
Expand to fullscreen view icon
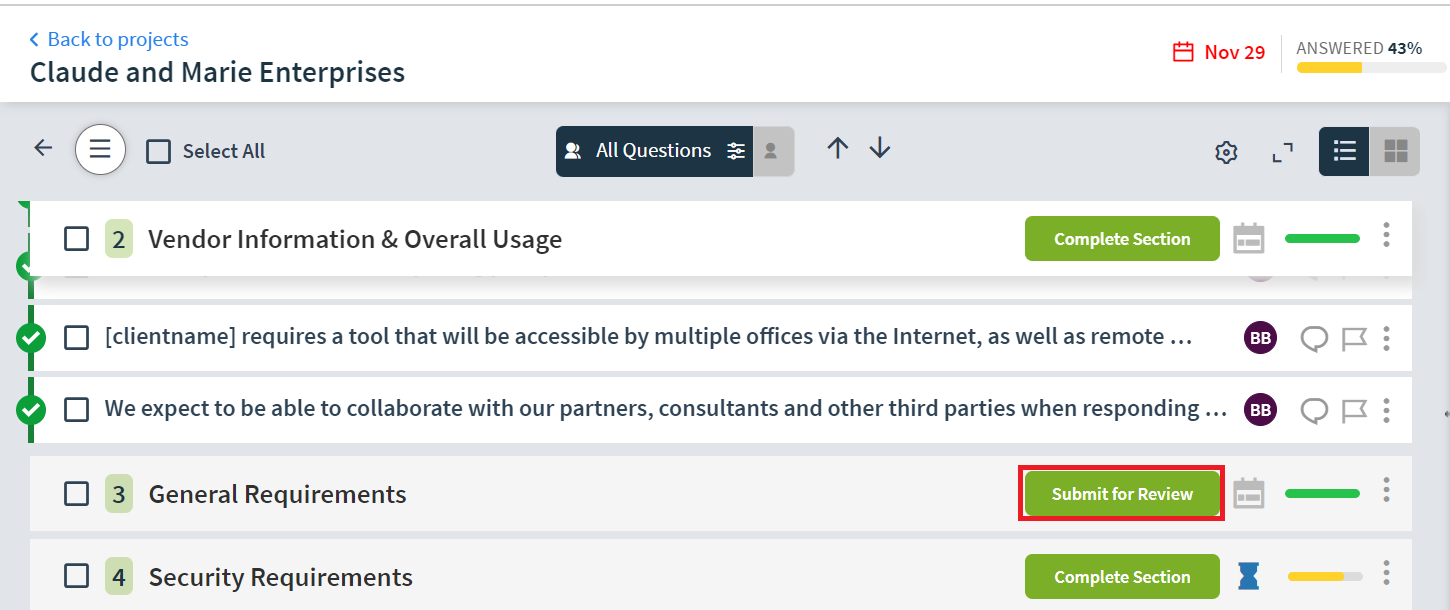pyautogui.click(x=1282, y=152)
